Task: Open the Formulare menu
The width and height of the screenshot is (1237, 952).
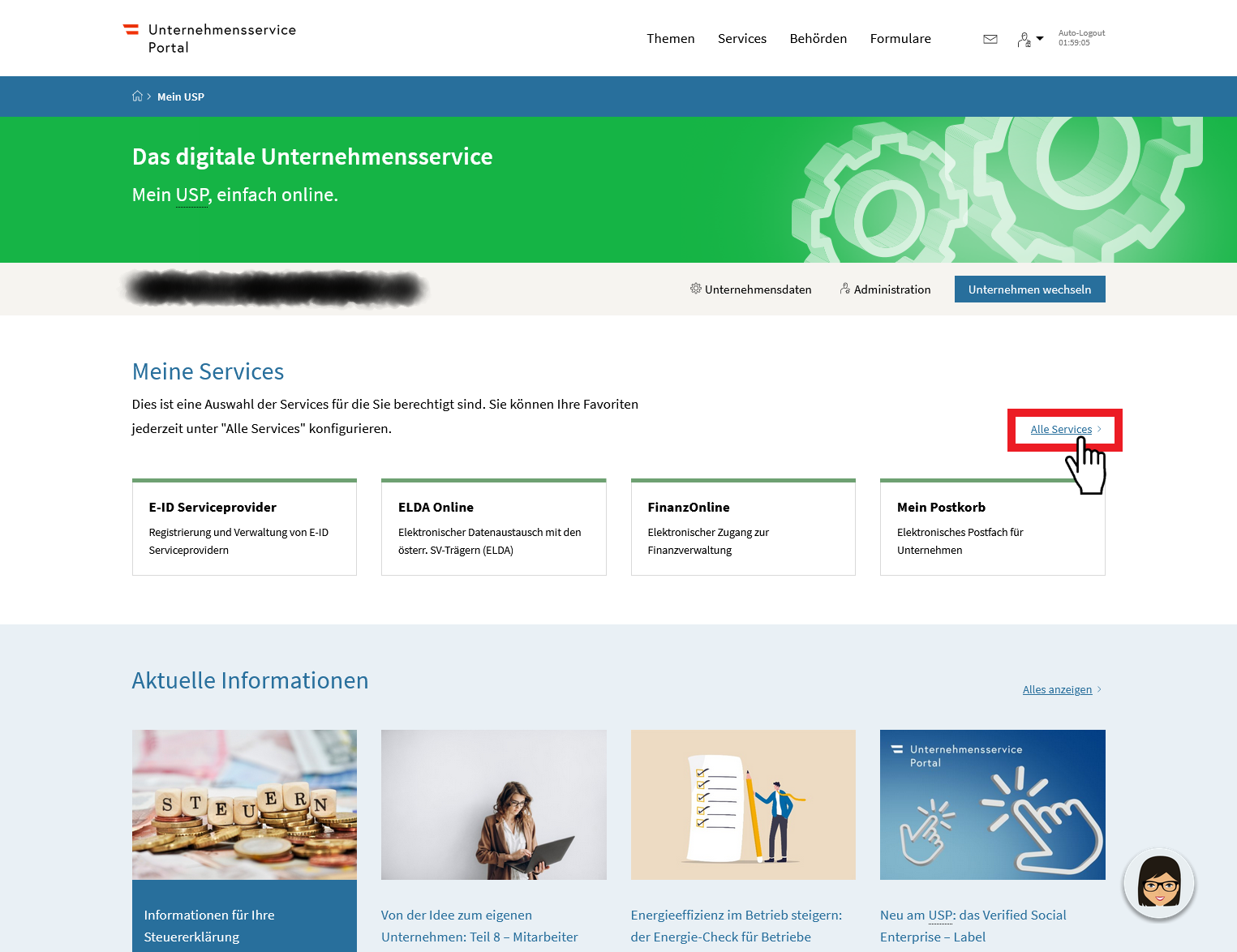Action: (x=900, y=38)
